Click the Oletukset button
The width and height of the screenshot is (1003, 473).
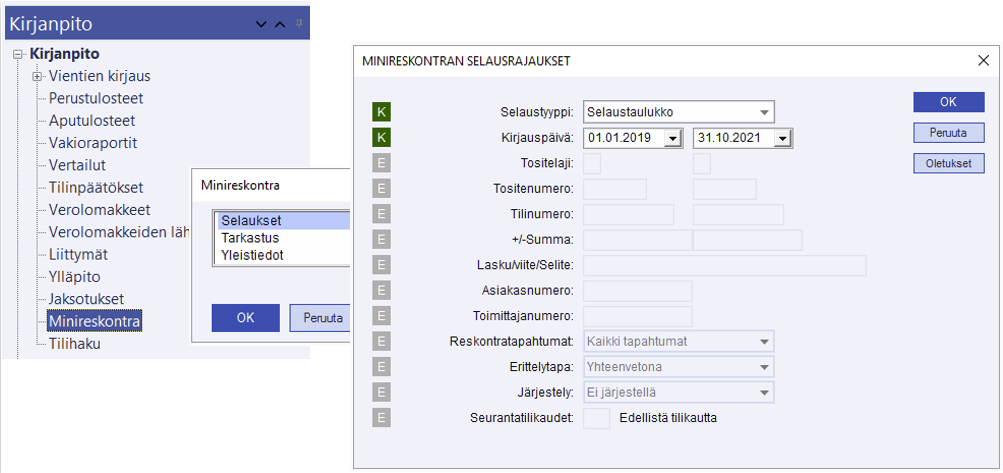(948, 163)
